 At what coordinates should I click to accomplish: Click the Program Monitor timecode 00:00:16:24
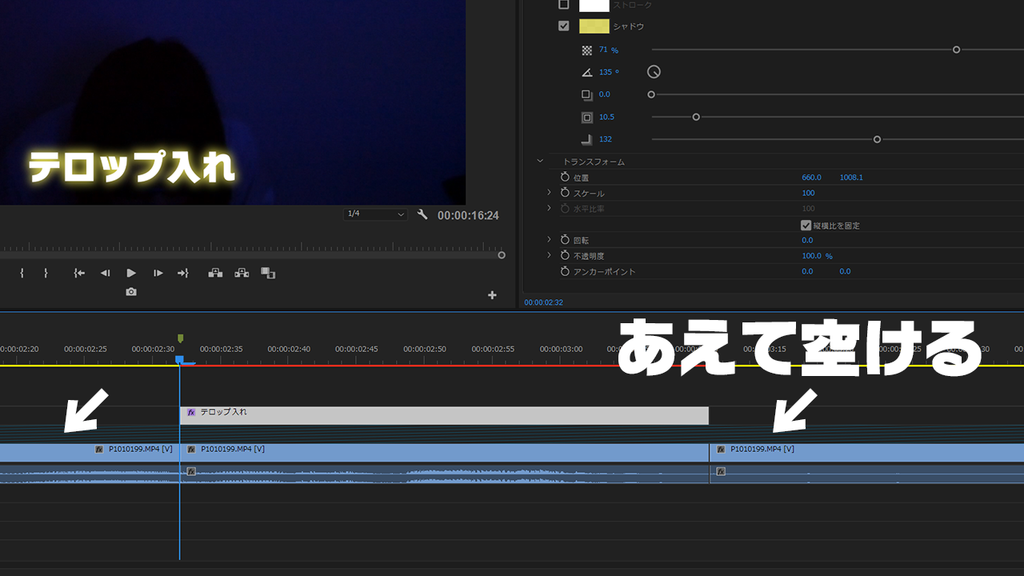click(468, 216)
